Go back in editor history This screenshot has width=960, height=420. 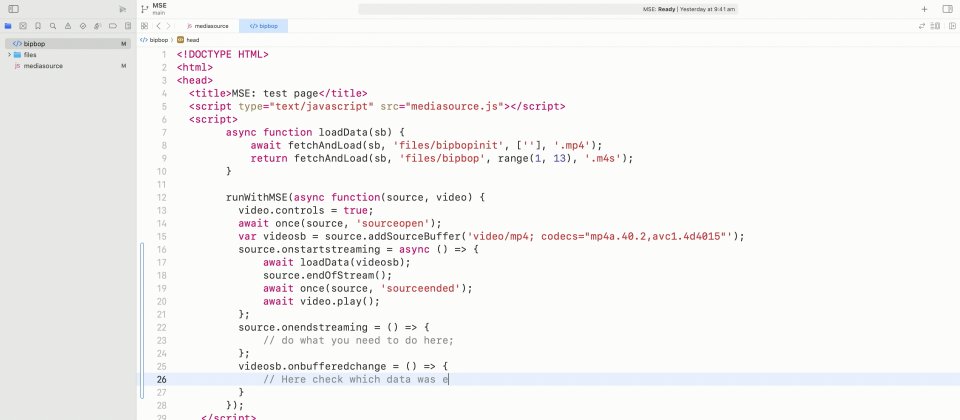click(158, 26)
